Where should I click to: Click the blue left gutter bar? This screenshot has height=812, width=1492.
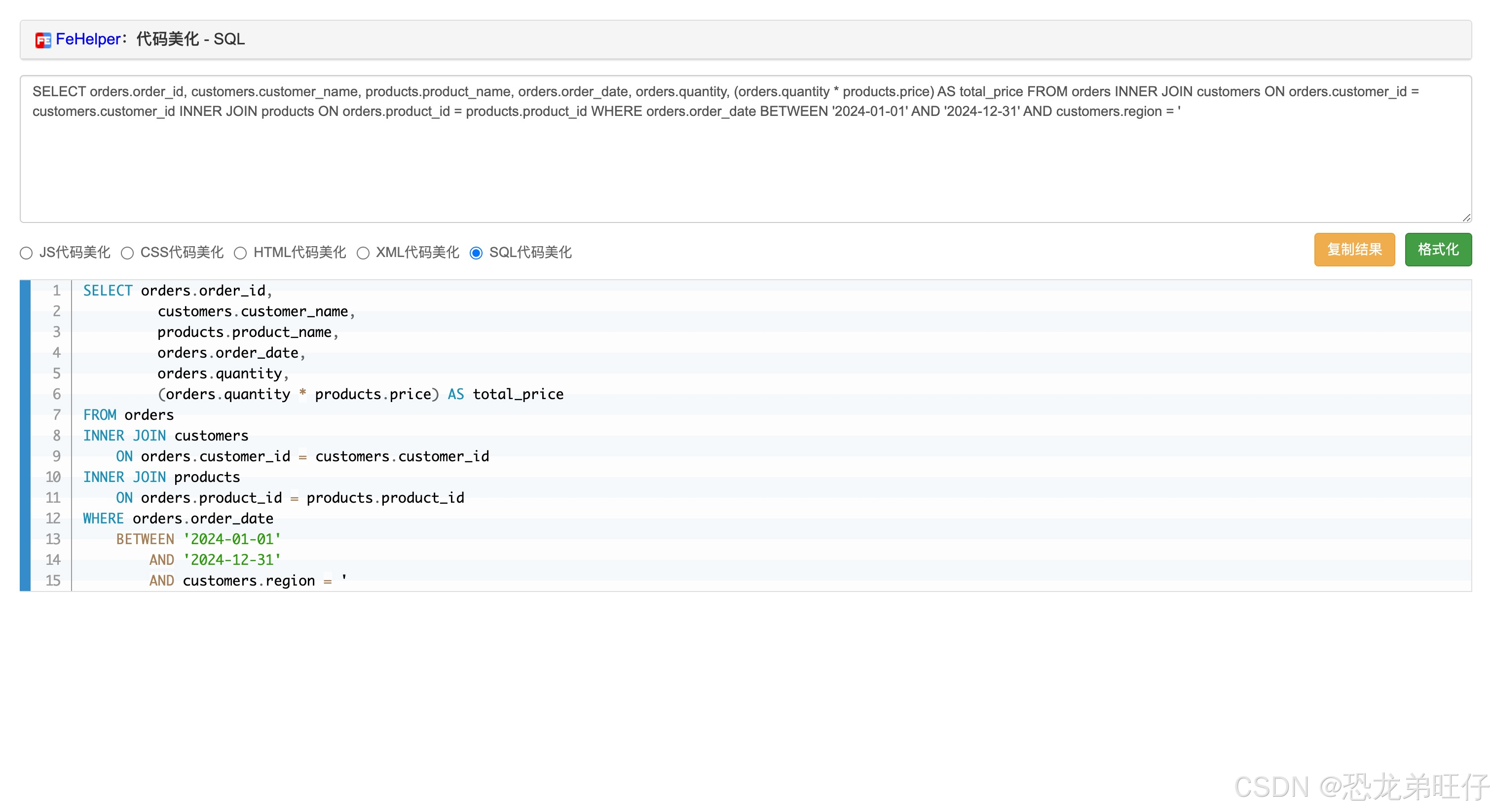point(25,436)
